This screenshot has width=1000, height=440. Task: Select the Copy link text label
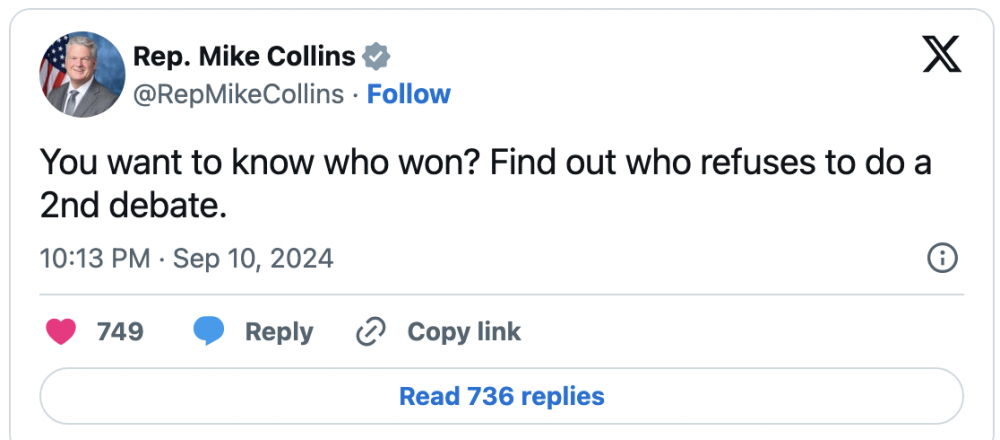(464, 332)
